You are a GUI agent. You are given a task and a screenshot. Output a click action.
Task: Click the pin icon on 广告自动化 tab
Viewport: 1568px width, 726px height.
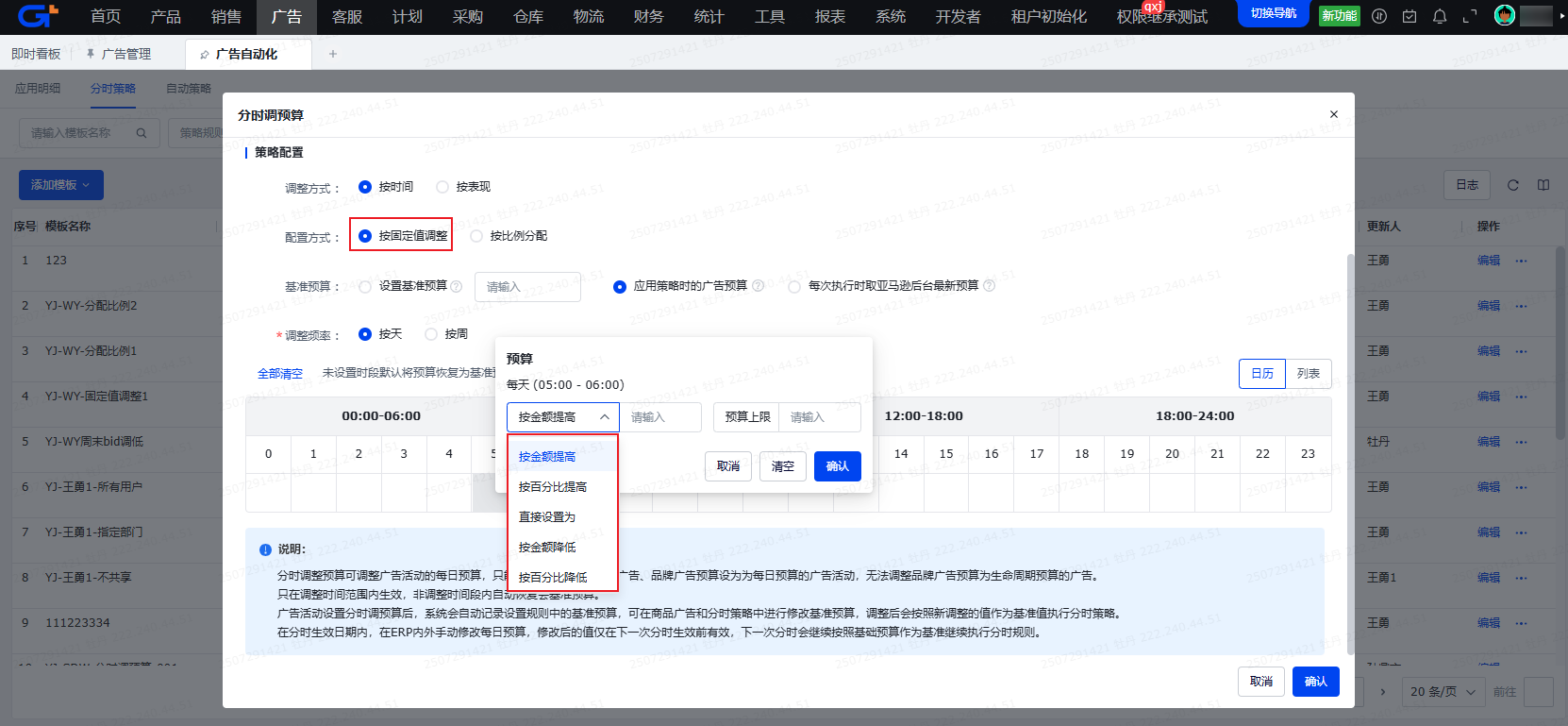click(x=204, y=55)
